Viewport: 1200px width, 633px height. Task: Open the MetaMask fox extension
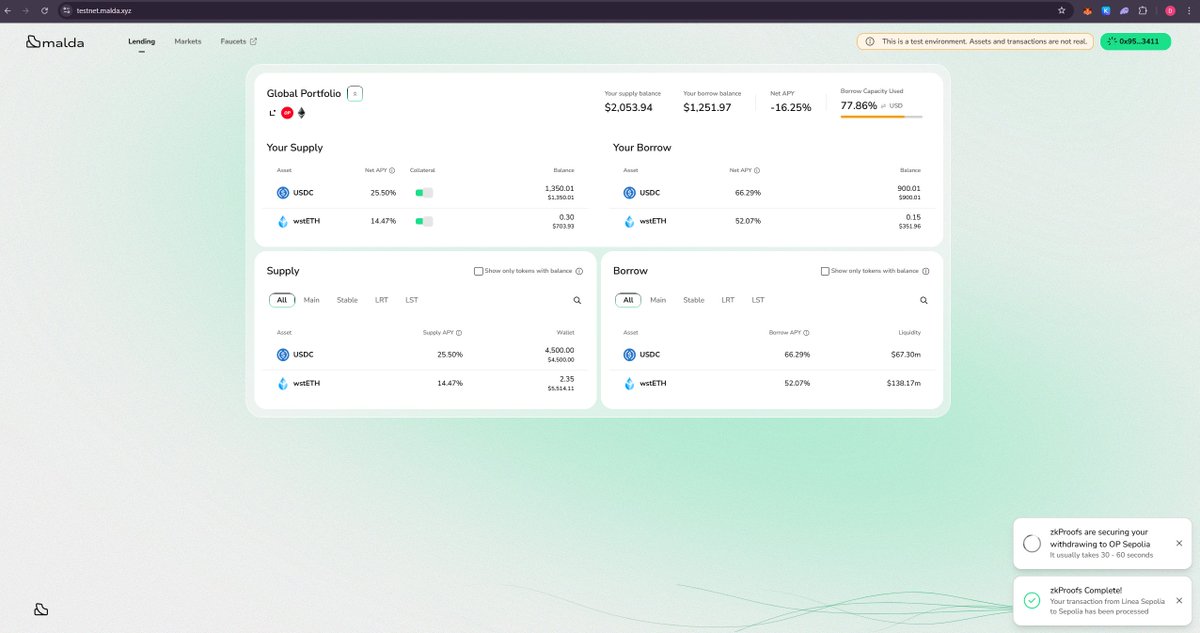[1088, 10]
